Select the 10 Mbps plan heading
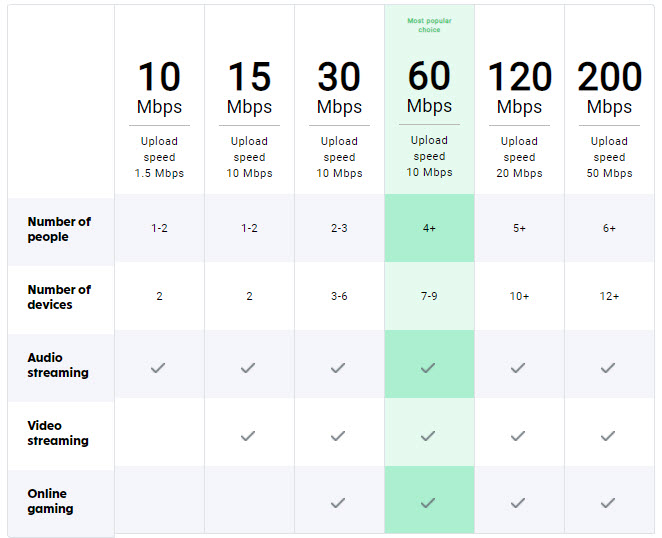This screenshot has width=662, height=538. (x=159, y=86)
